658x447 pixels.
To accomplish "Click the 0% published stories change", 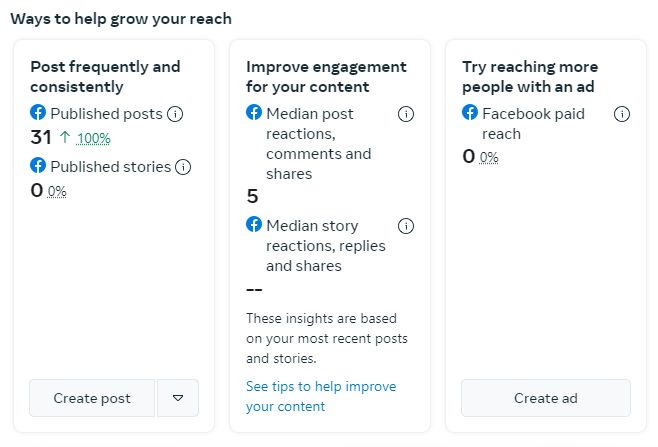I will [x=57, y=191].
